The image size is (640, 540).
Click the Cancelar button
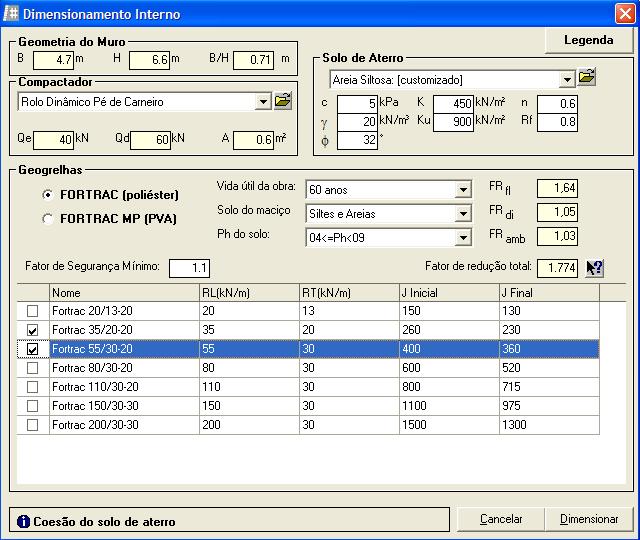point(501,519)
